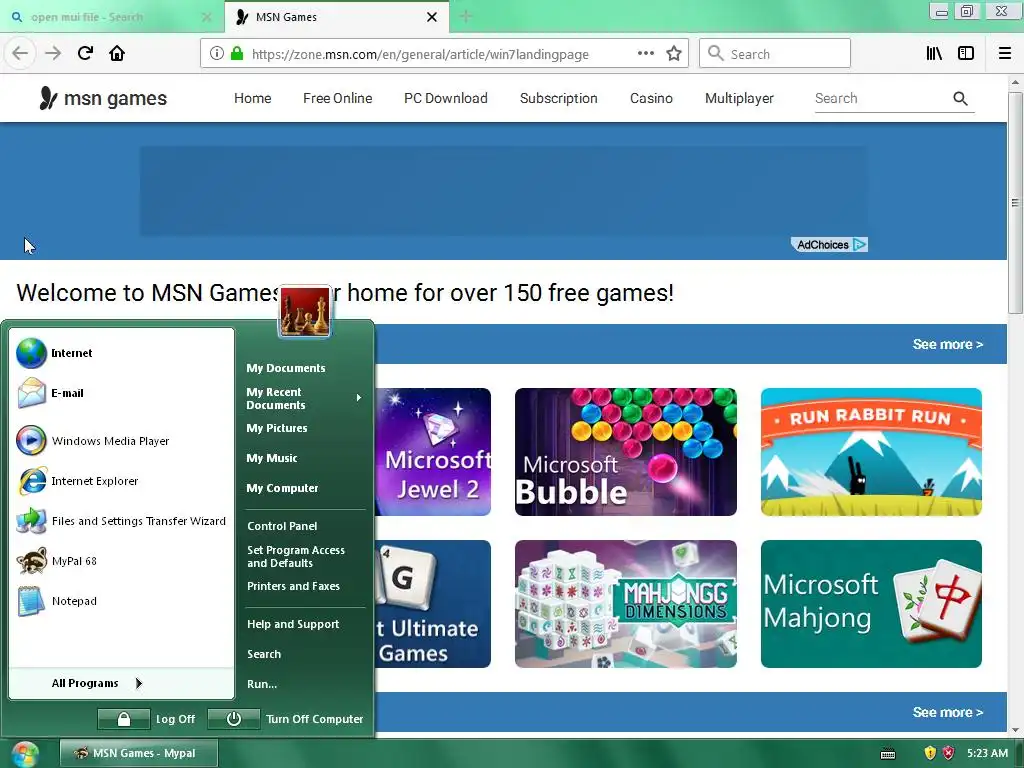Reload the page with the refresh icon
1024x768 pixels.
[85, 53]
